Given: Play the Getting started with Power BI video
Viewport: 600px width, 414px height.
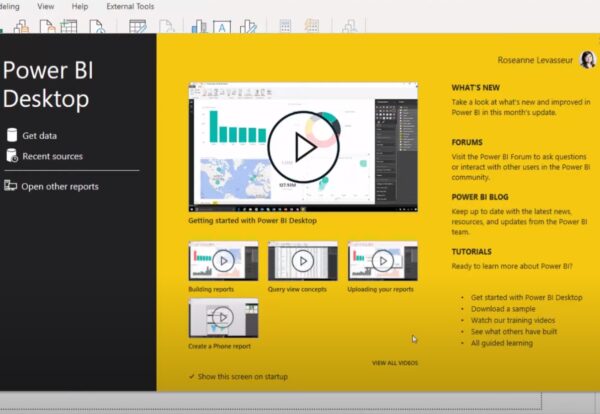Looking at the screenshot, I should 303,147.
